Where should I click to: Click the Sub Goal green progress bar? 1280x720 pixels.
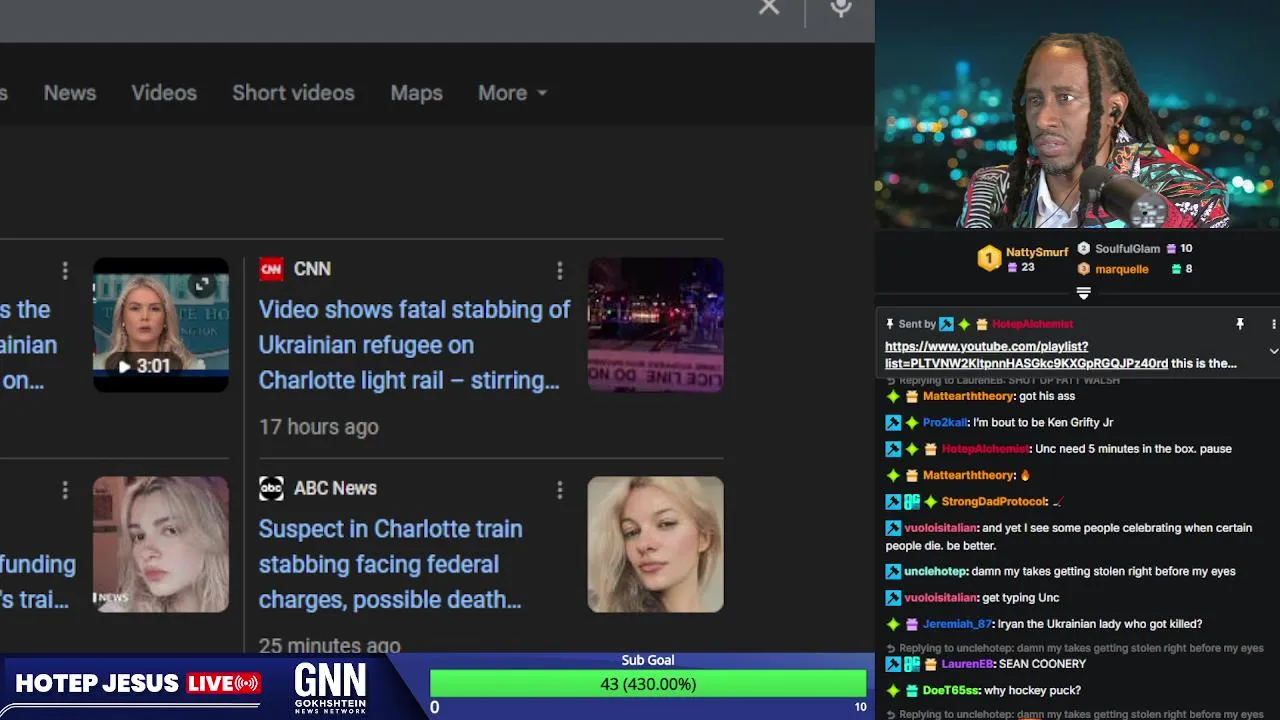point(648,684)
